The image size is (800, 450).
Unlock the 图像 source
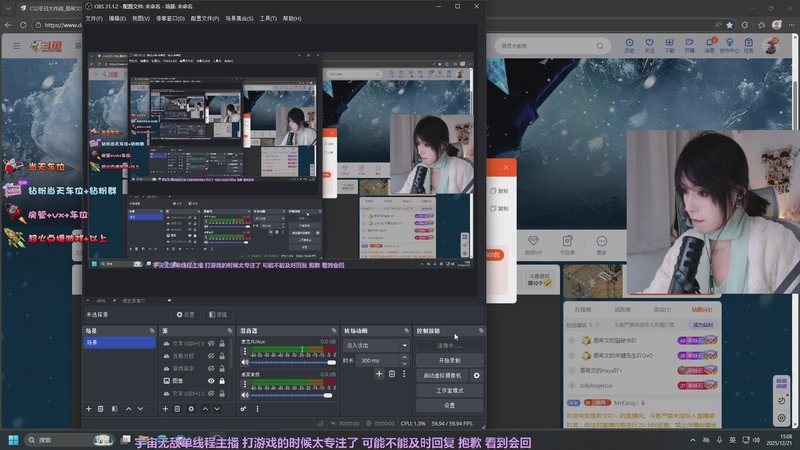coord(222,381)
